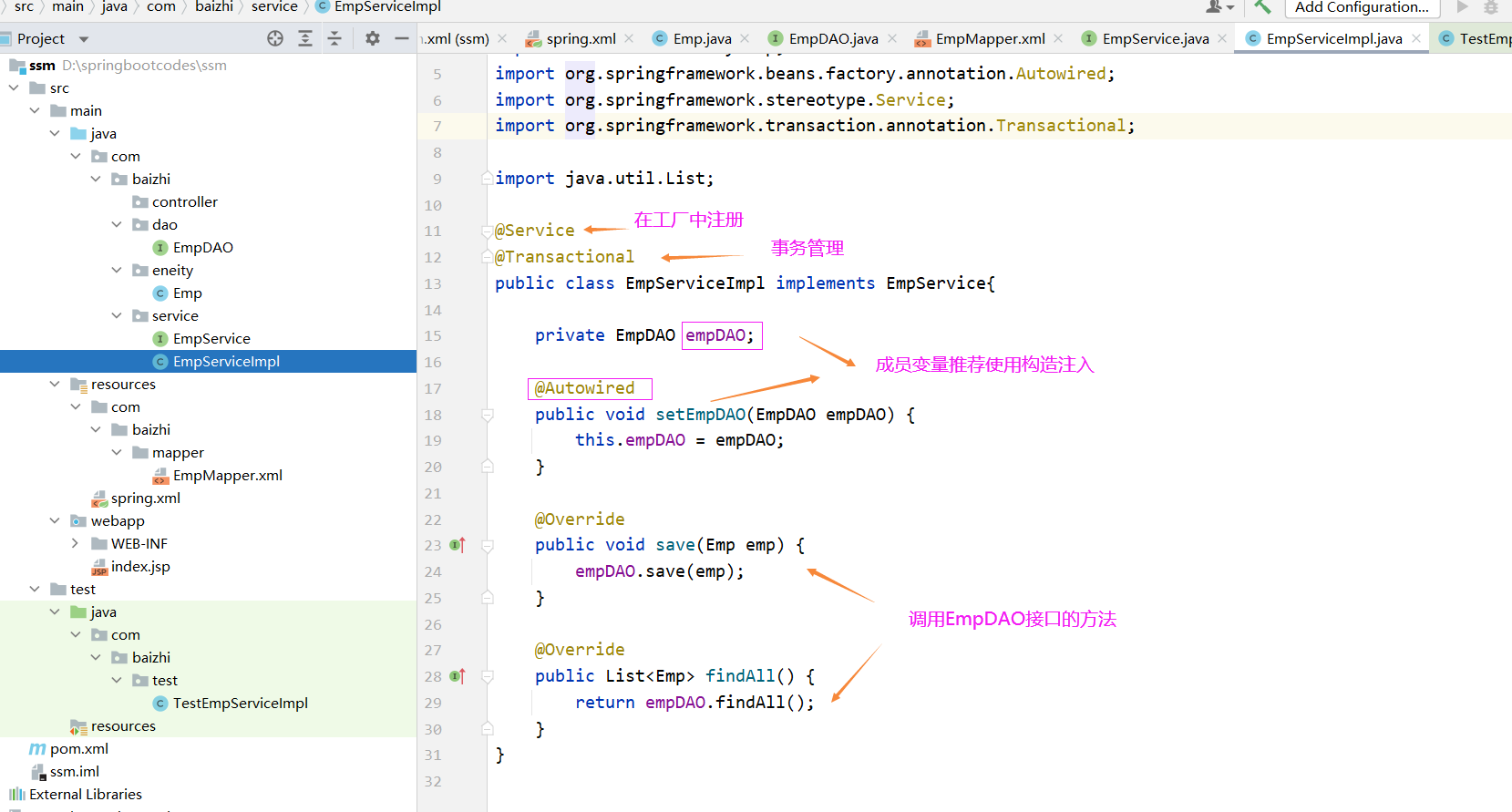Select the EmpServiceImpl.java tab
The image size is (1512, 812).
pyautogui.click(x=1333, y=38)
